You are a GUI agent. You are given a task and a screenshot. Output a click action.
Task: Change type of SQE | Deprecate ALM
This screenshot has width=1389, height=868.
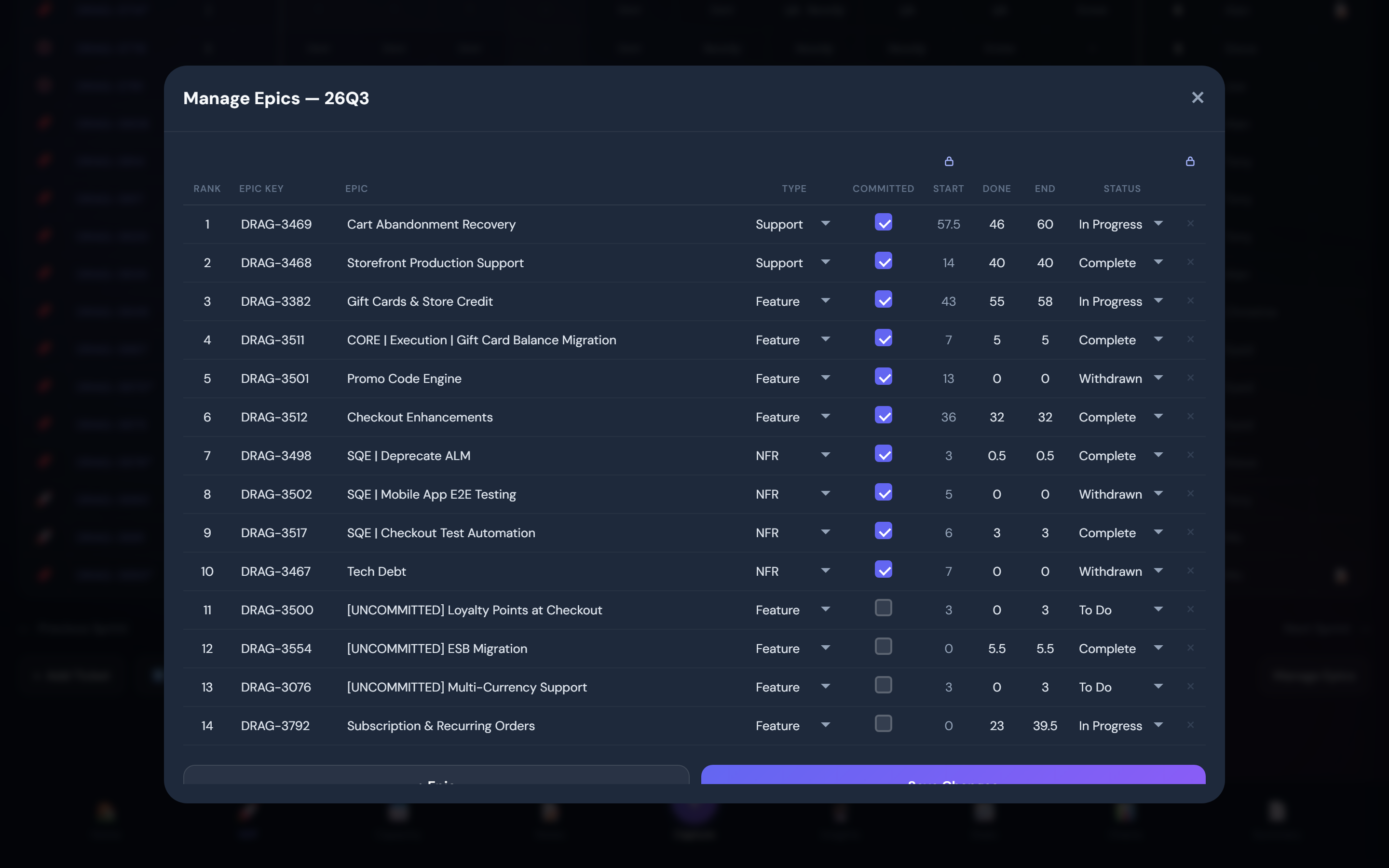pos(793,455)
